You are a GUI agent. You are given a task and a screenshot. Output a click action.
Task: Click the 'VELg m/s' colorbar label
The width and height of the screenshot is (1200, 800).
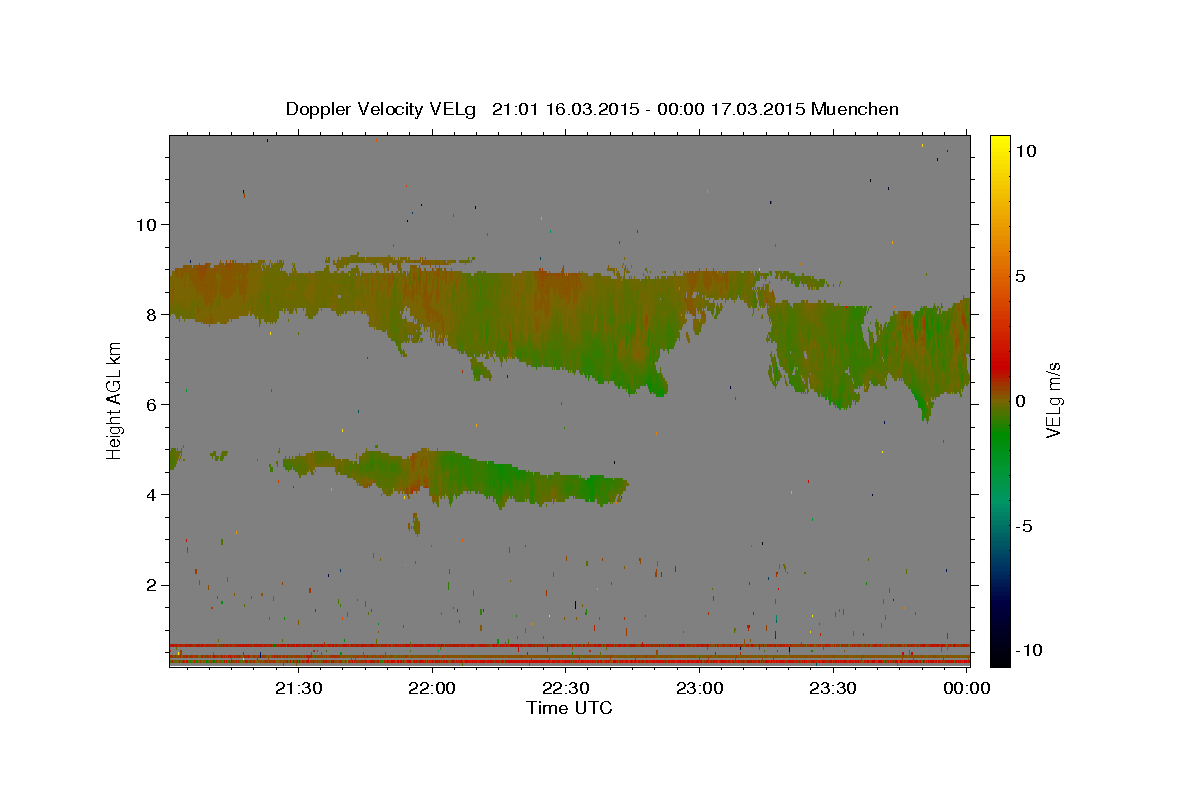tap(1053, 400)
